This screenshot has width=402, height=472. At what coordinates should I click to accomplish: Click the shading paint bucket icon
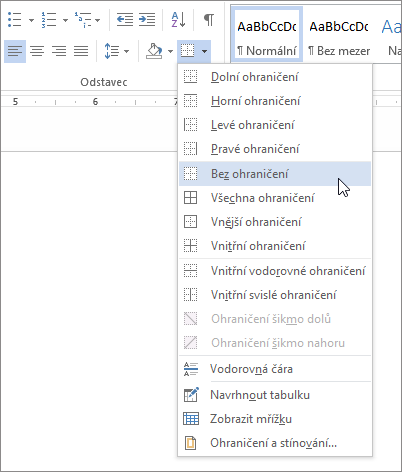[154, 51]
